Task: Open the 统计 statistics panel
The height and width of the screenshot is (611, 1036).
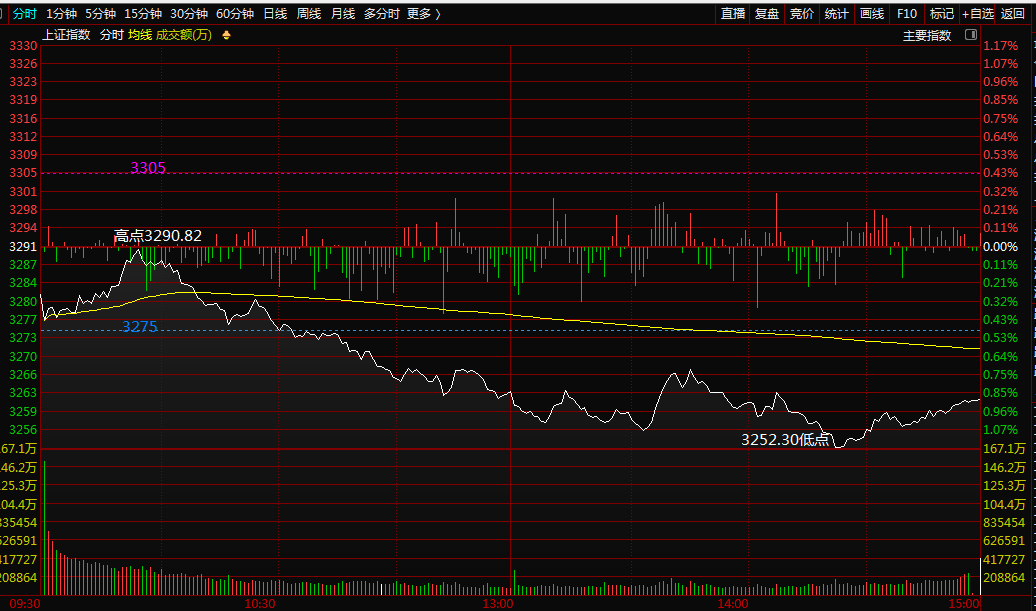Action: 837,13
